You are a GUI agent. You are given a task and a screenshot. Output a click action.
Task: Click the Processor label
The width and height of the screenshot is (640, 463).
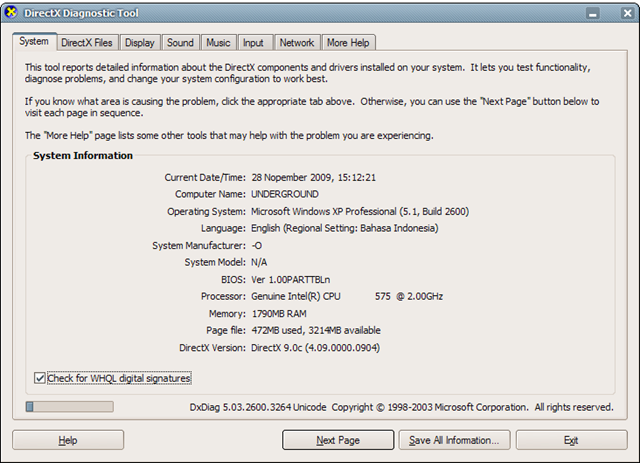click(x=223, y=296)
